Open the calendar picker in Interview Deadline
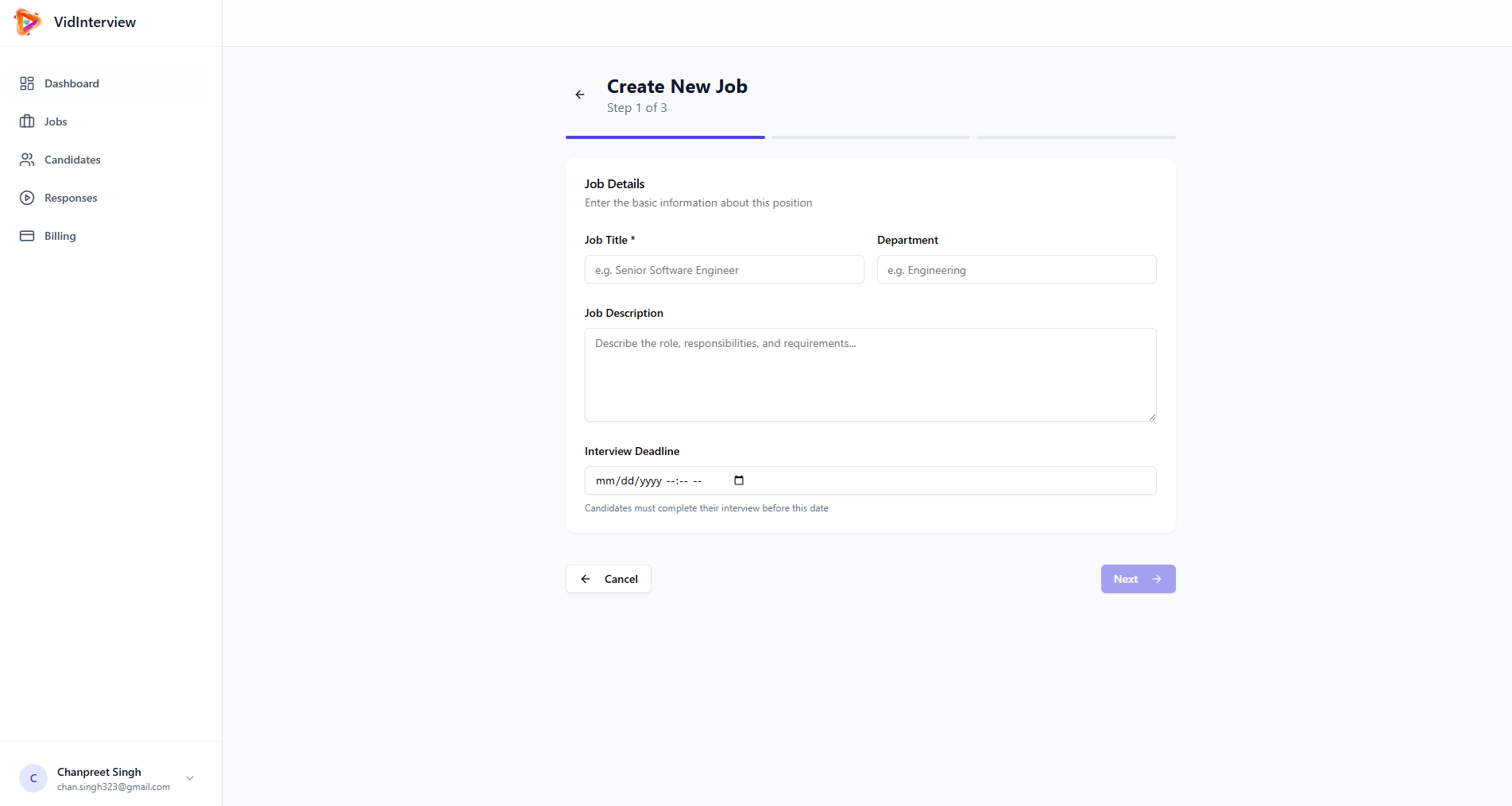The image size is (1512, 806). [739, 480]
